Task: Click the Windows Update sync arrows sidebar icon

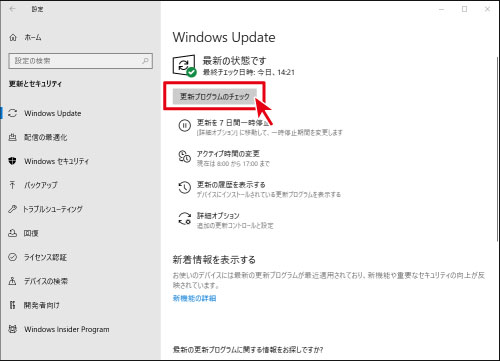Action: coord(13,113)
